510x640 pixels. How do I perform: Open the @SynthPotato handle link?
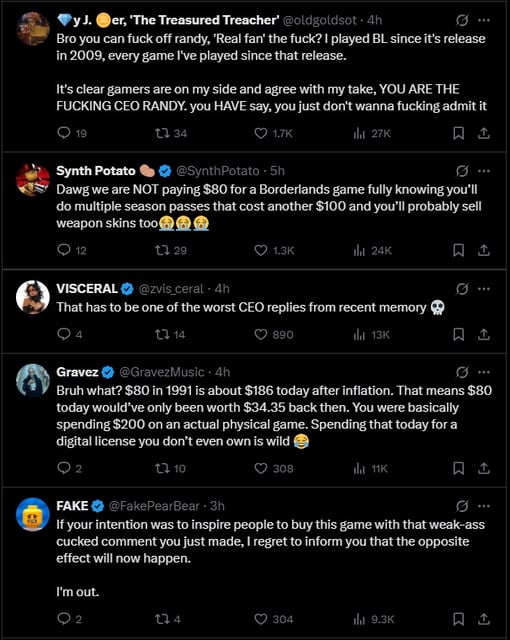(x=217, y=171)
